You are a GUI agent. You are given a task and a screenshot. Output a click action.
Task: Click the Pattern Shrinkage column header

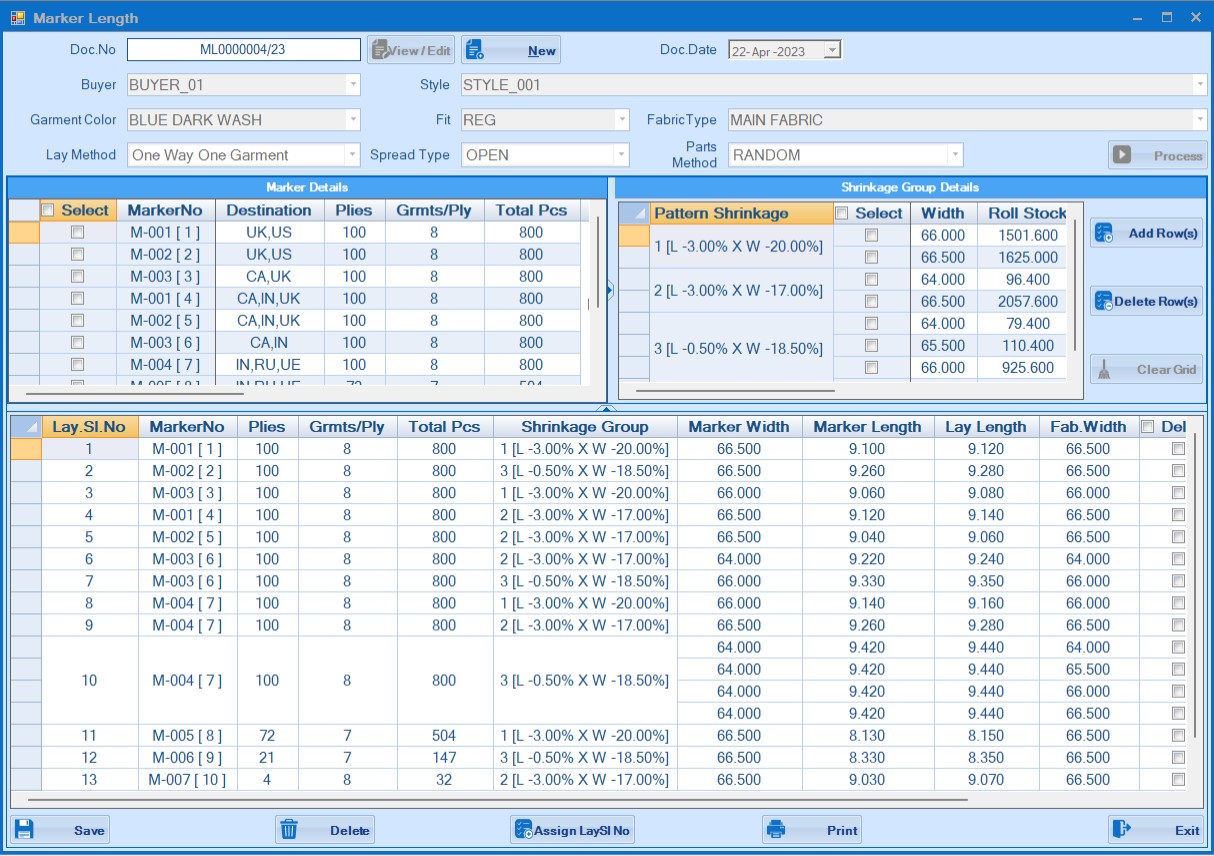point(742,213)
